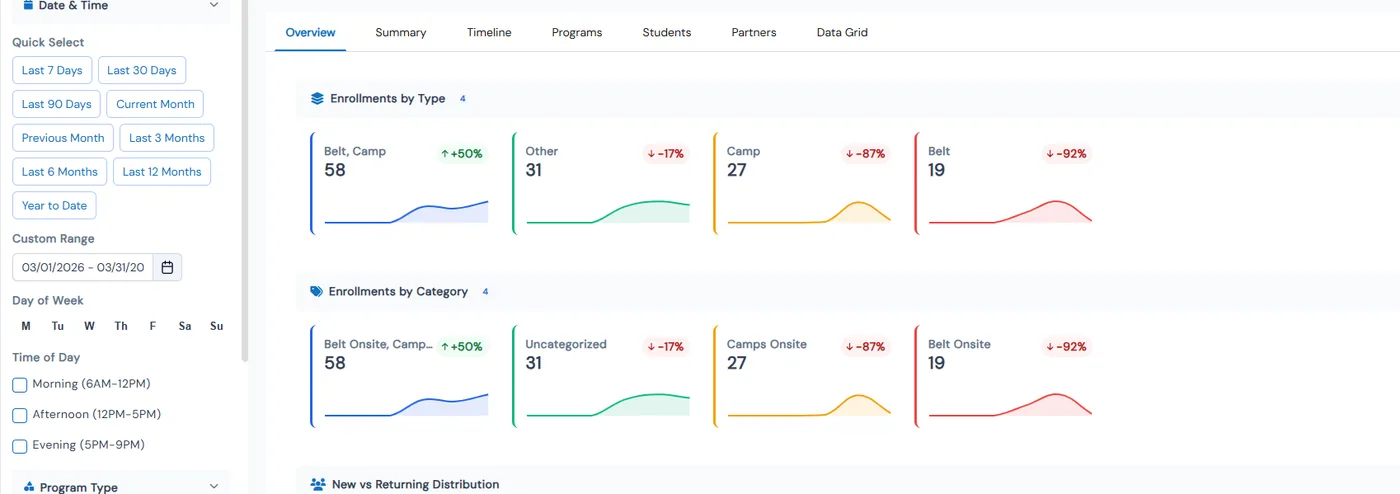Toggle the Thursday (Th) day filter

click(x=121, y=326)
